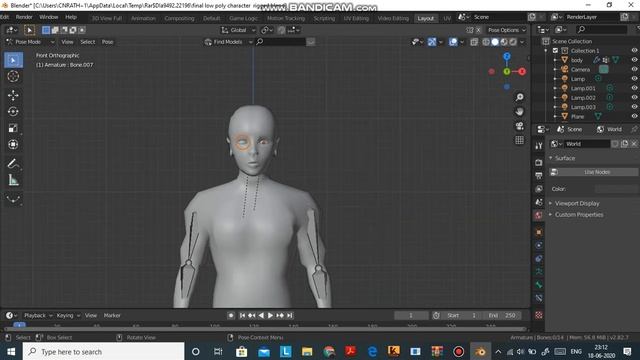640x360 pixels.
Task: Uncheck the Collection 1 exclude checkbox
Action: click(x=555, y=51)
